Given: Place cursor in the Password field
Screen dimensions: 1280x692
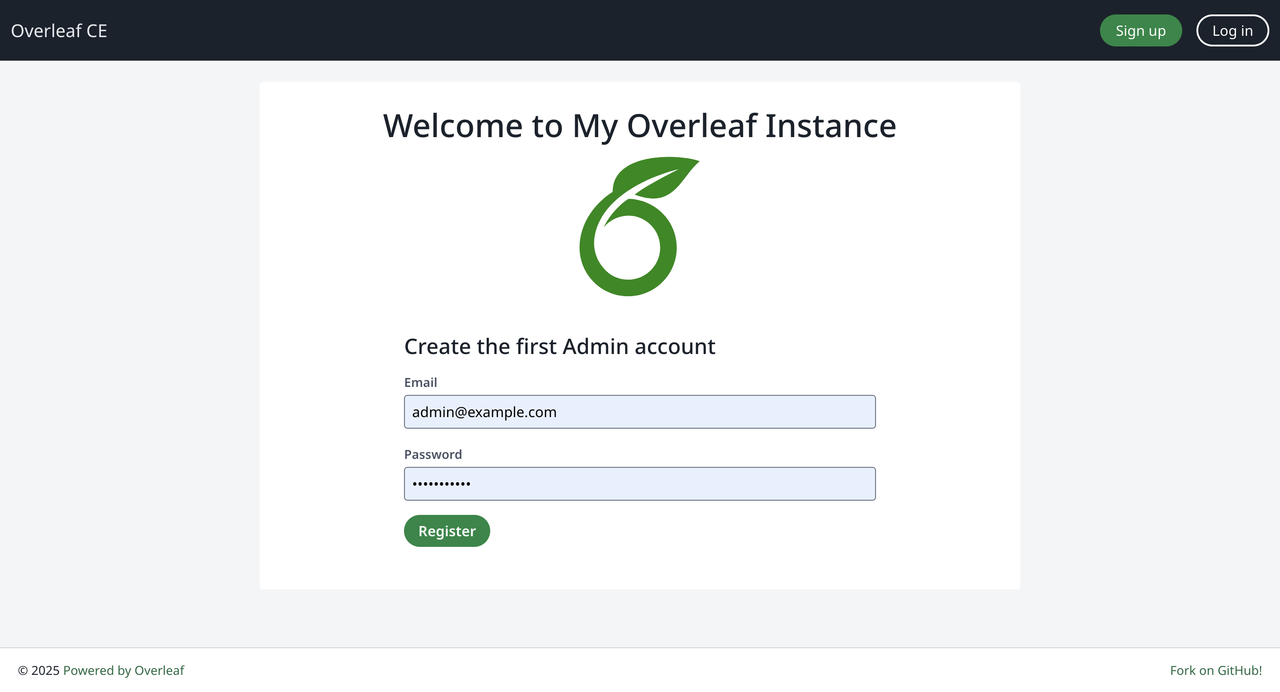Looking at the screenshot, I should [640, 483].
